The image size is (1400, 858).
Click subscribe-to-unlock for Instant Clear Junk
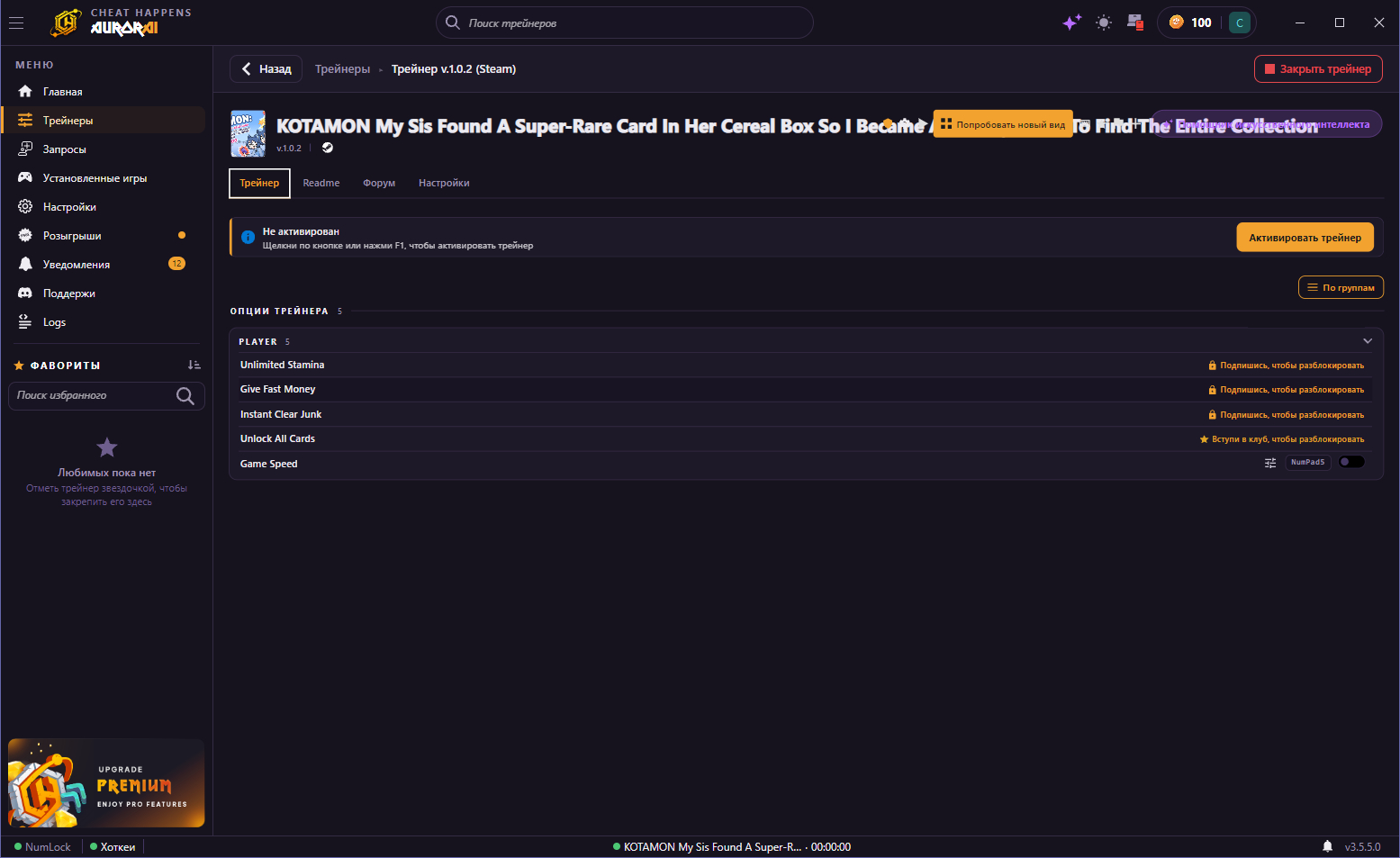(x=1287, y=415)
